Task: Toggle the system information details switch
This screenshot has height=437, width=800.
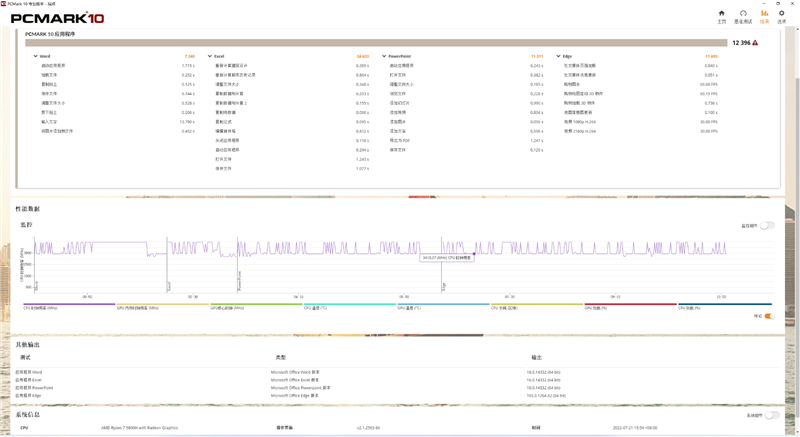Action: (x=772, y=415)
